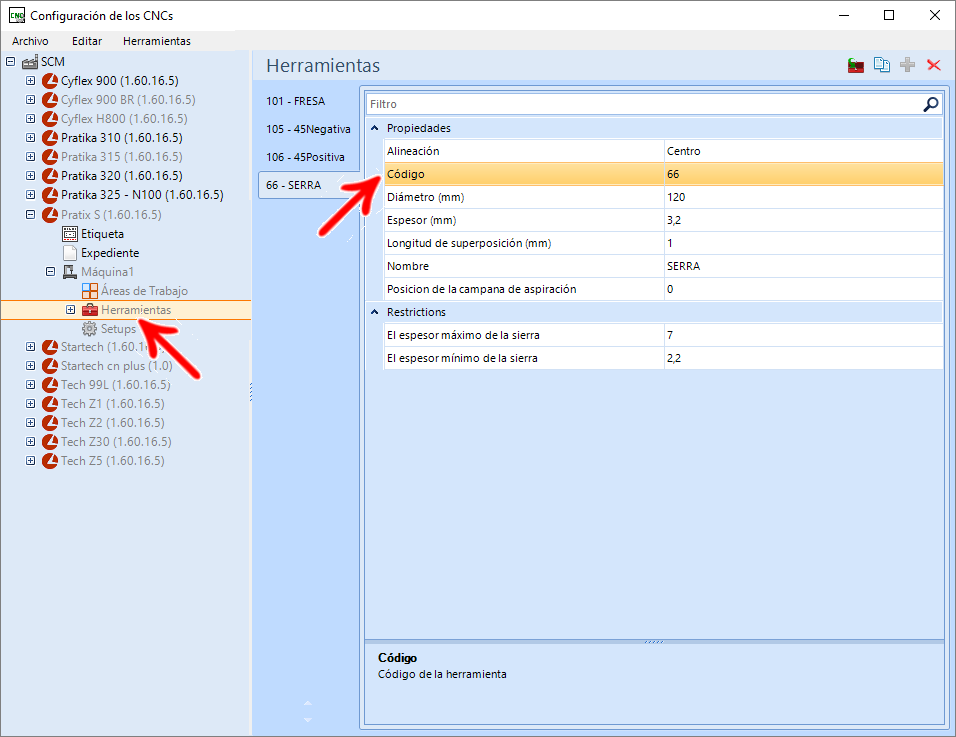Click Posicion de la campana value 0
Screen dimensions: 956x737
point(803,290)
